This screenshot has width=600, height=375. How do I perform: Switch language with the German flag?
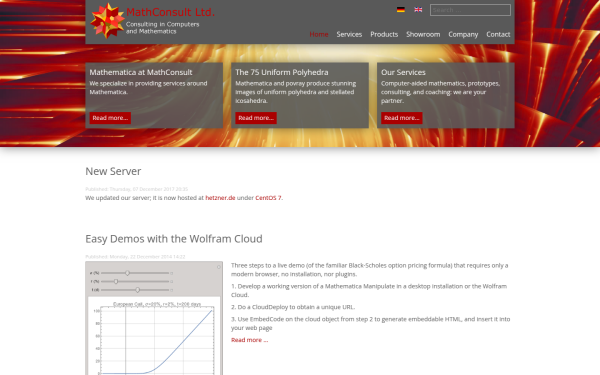pos(401,10)
